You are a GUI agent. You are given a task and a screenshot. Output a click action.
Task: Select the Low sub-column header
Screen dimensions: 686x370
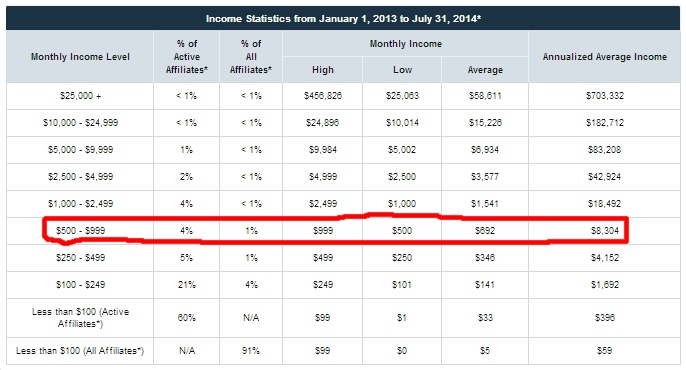[x=402, y=70]
